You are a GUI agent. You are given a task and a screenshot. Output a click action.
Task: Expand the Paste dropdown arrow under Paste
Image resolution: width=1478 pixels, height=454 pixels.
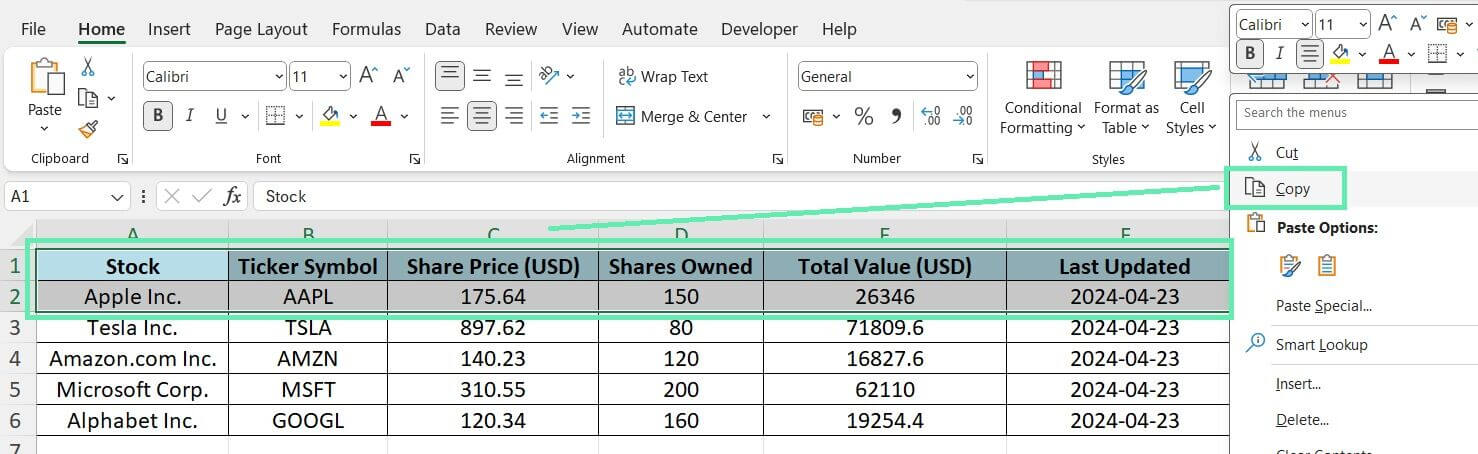tap(45, 129)
